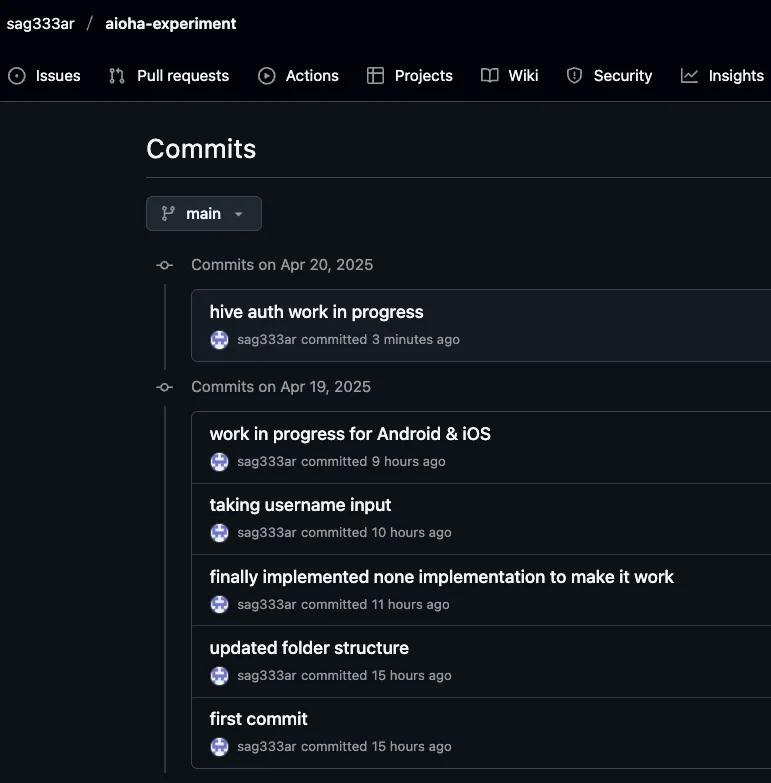
Task: Click '11 hours ago' timestamp
Action: tap(410, 605)
